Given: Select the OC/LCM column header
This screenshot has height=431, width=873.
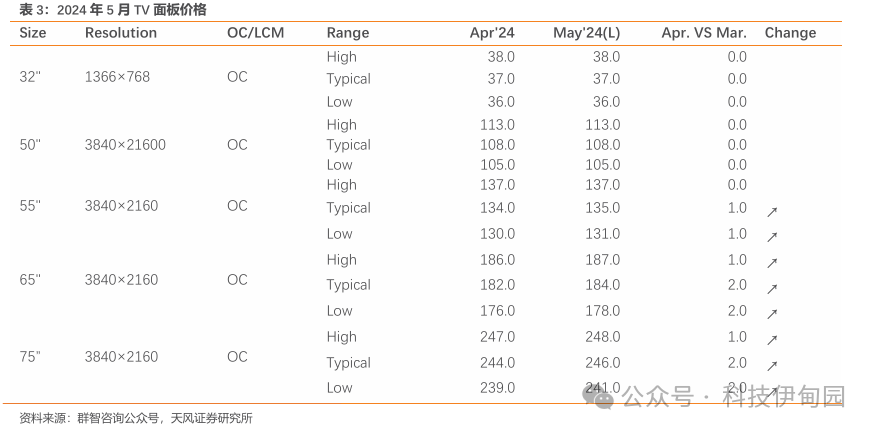Looking at the screenshot, I should pyautogui.click(x=256, y=33).
